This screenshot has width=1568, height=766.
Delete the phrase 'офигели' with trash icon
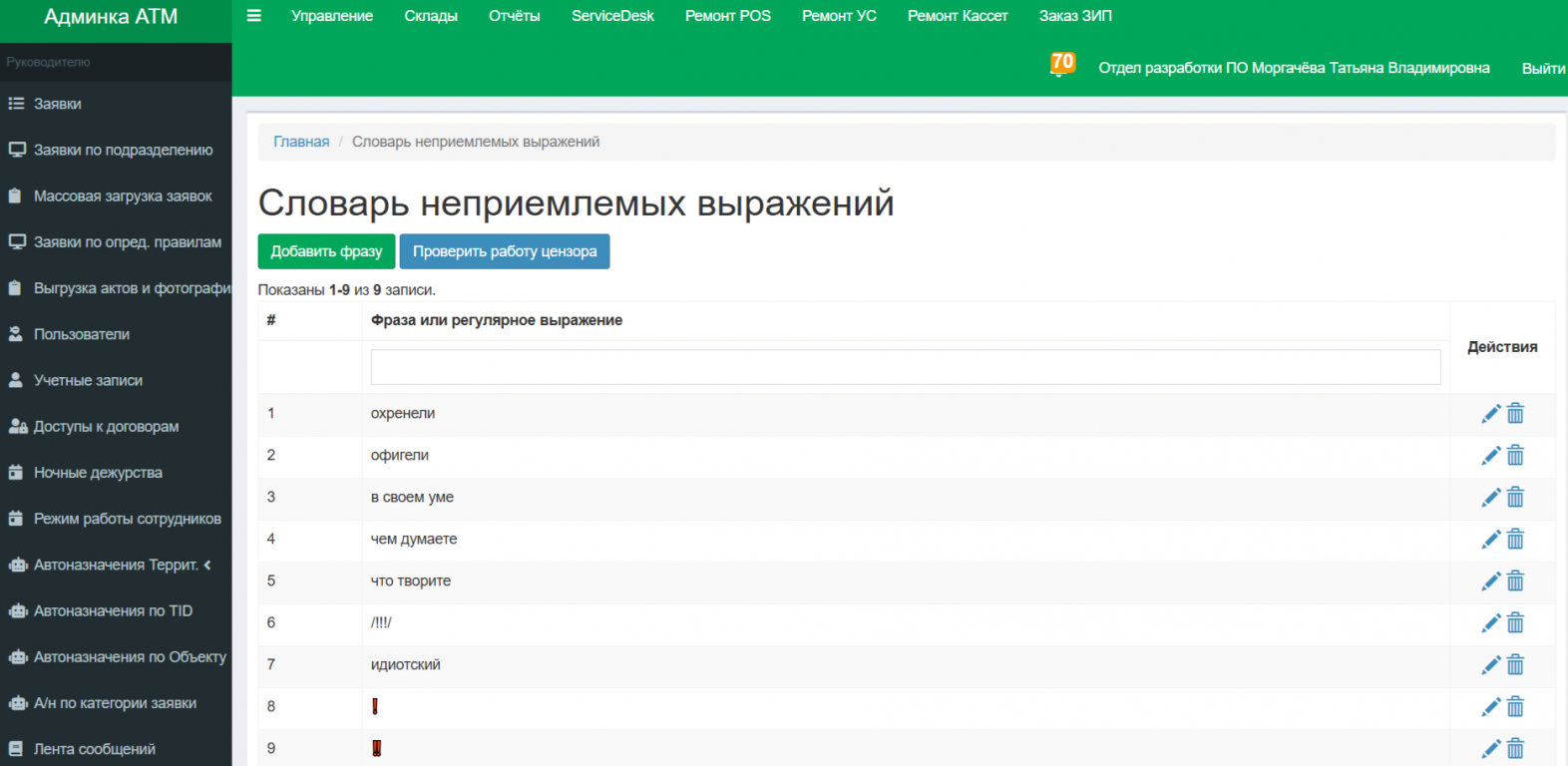click(x=1515, y=456)
